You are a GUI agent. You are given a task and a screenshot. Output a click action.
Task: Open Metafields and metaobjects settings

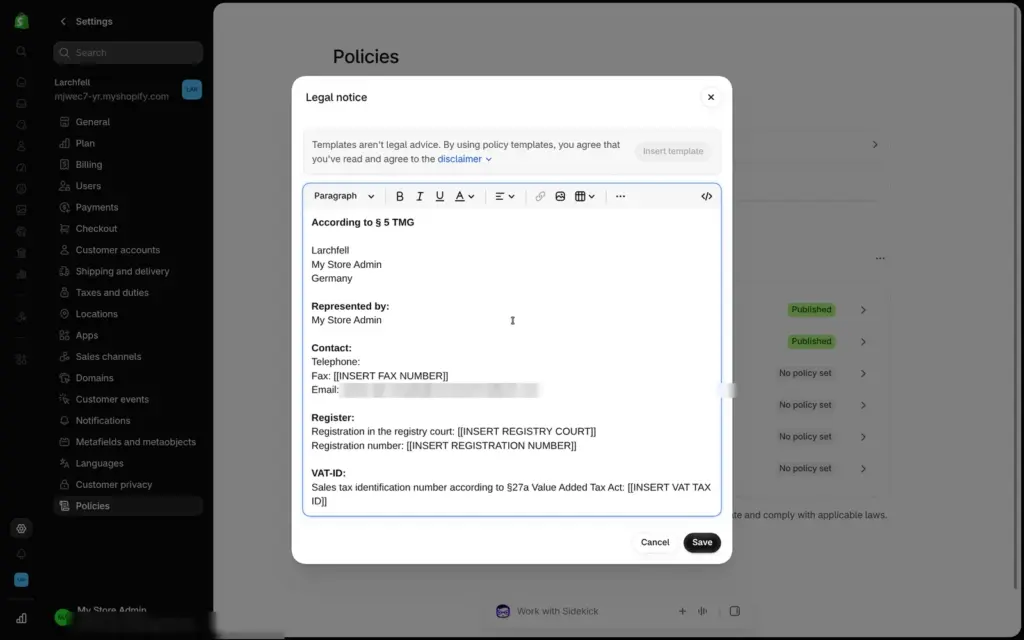click(x=128, y=441)
